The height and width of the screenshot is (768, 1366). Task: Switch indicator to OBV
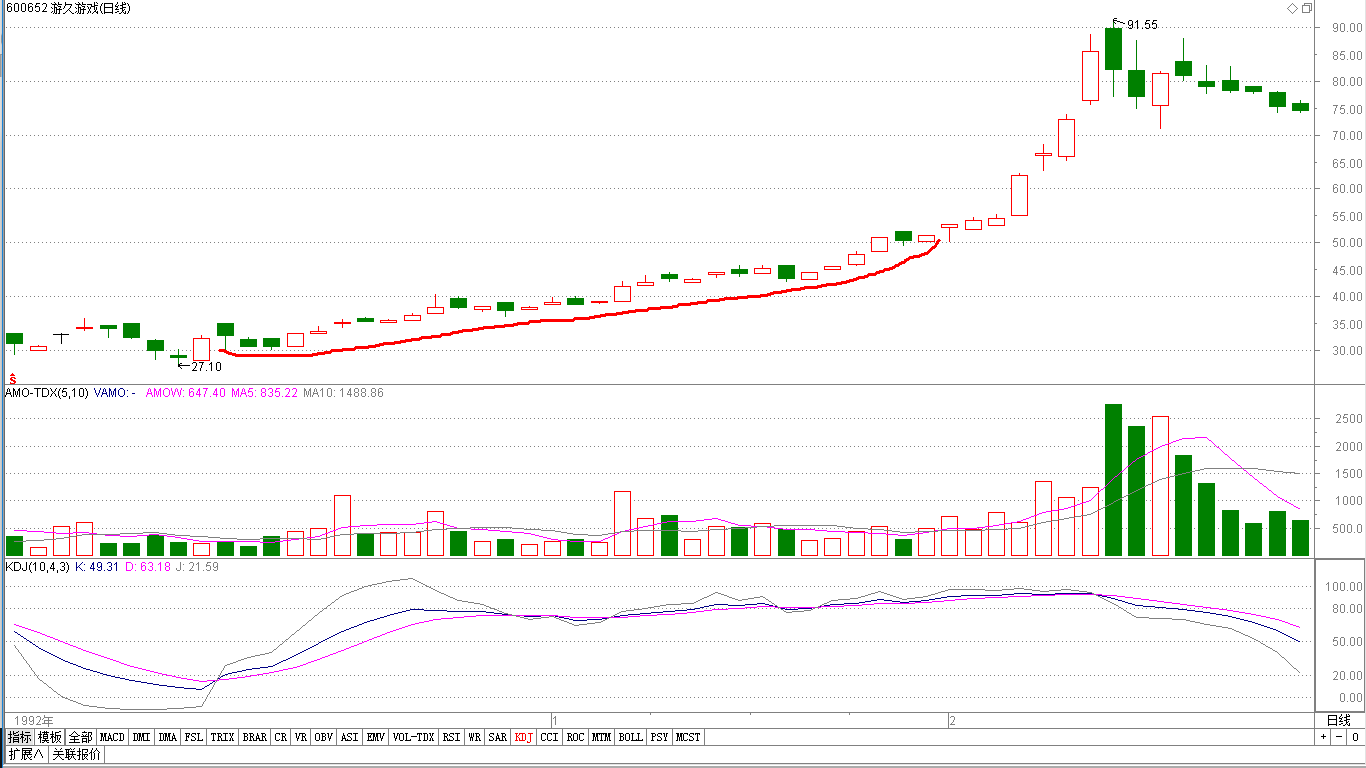point(324,737)
